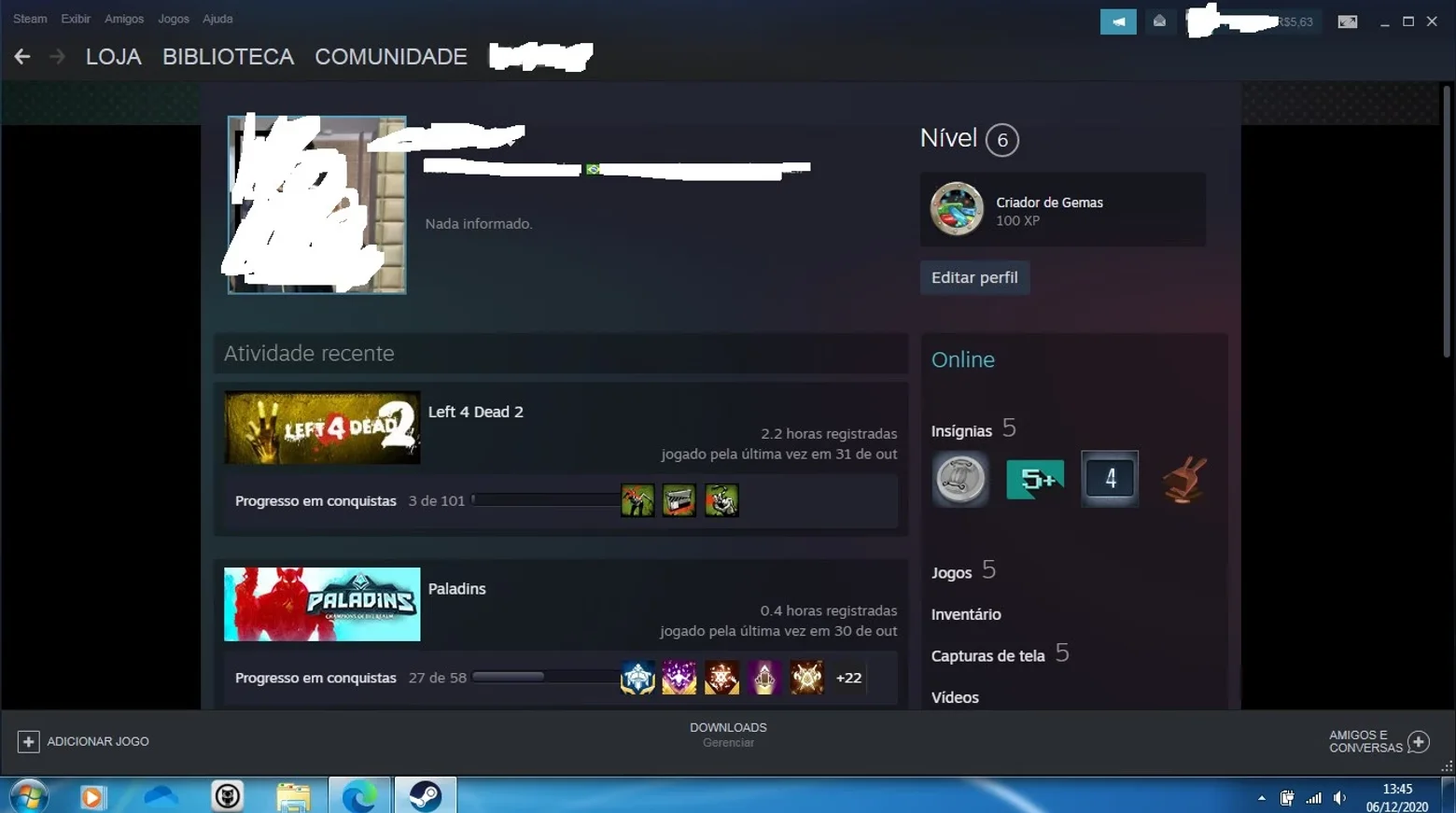Go to the LOJA tab
Screen dimensions: 1456x813
point(114,57)
